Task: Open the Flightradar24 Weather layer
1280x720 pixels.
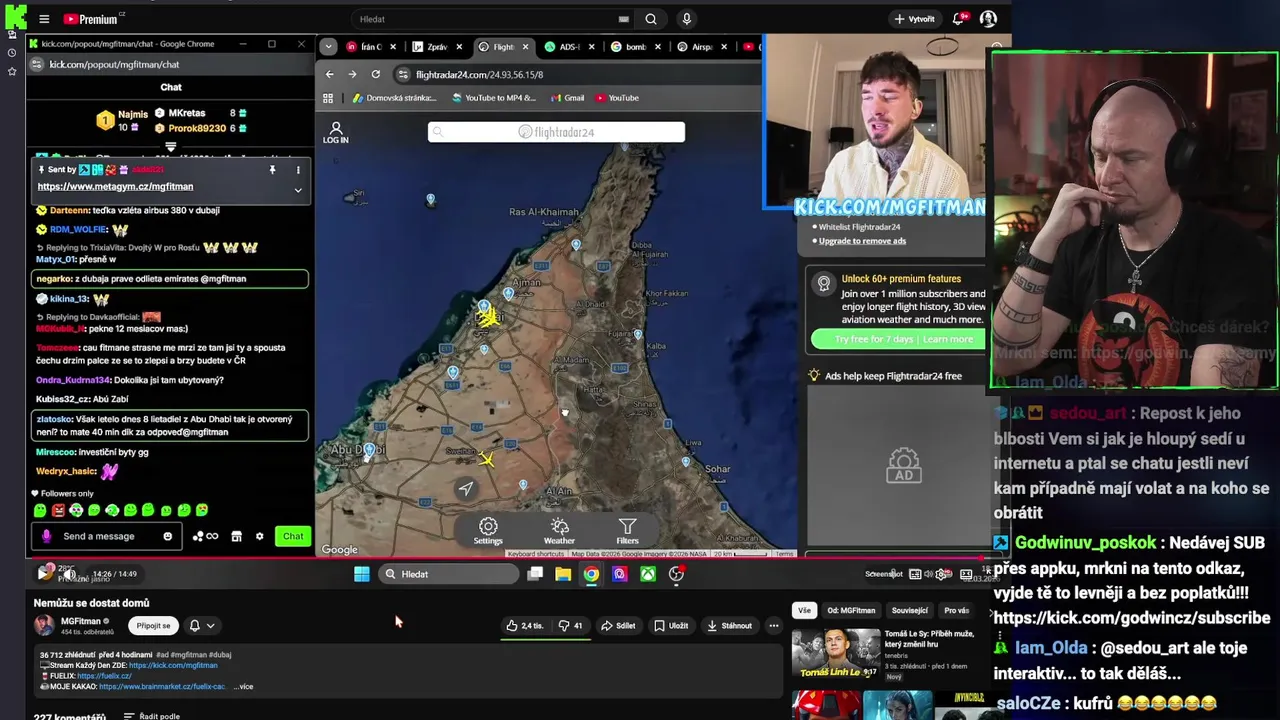Action: coord(559,531)
